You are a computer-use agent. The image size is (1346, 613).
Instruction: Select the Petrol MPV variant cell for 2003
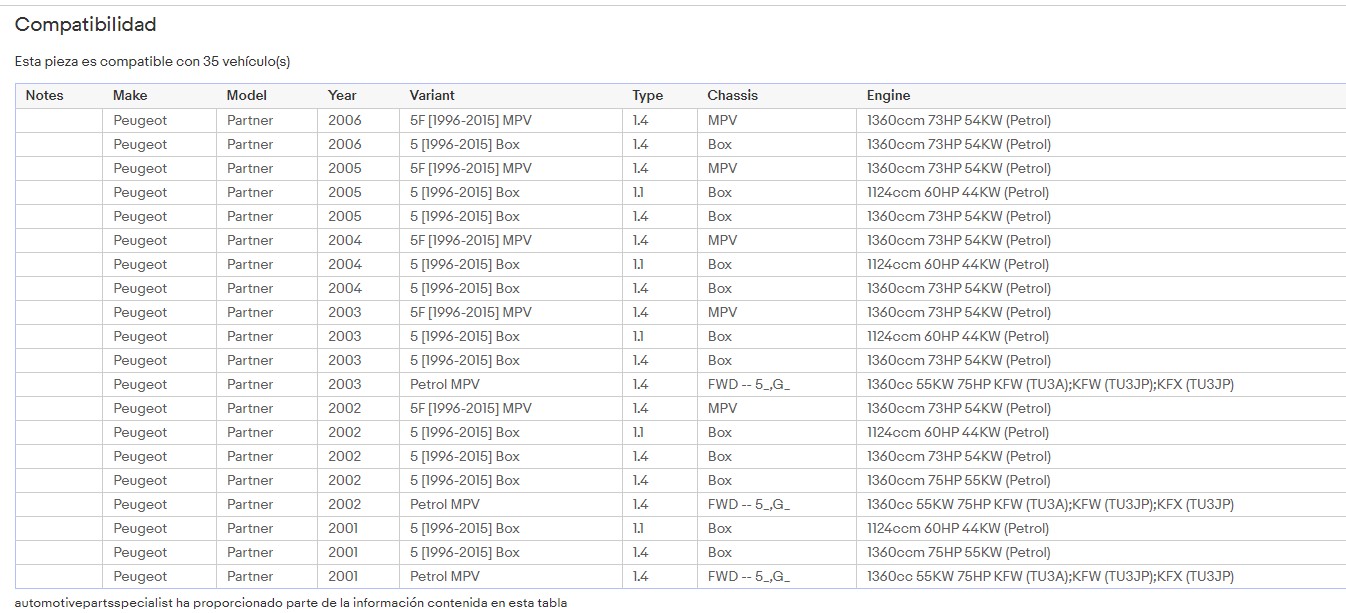coord(444,384)
